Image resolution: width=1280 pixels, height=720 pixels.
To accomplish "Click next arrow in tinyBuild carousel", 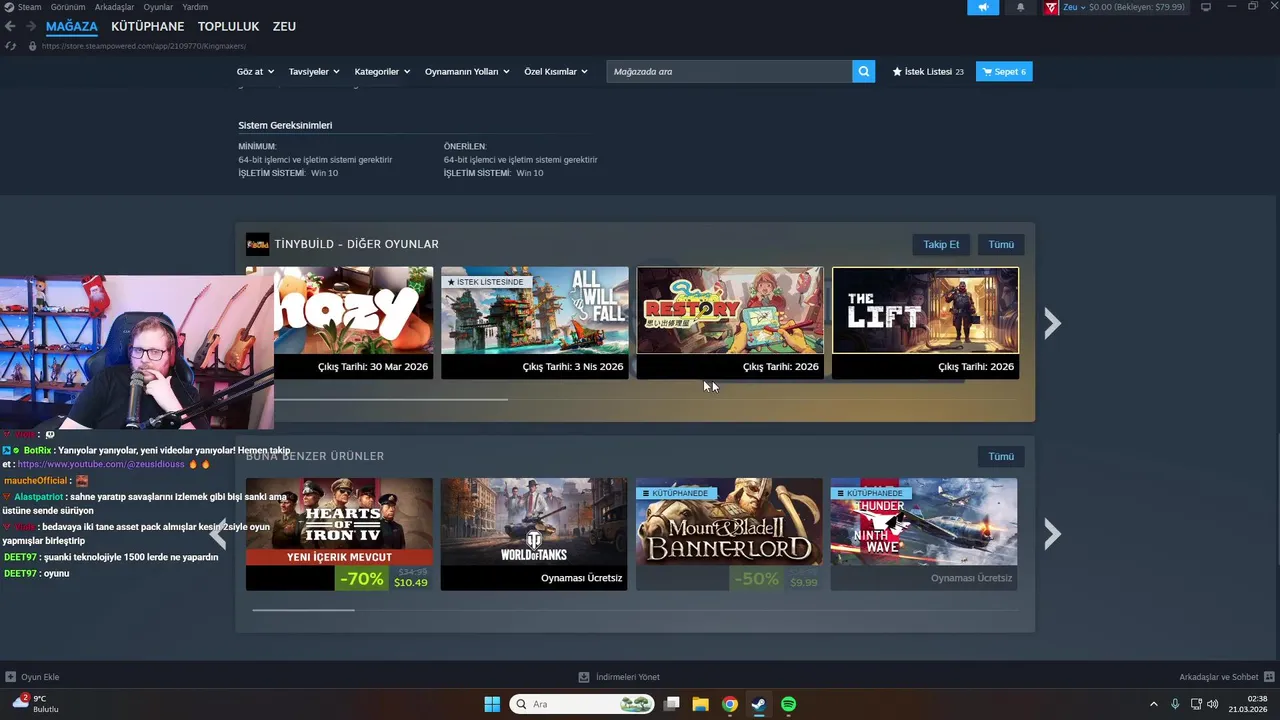I will pos(1052,322).
